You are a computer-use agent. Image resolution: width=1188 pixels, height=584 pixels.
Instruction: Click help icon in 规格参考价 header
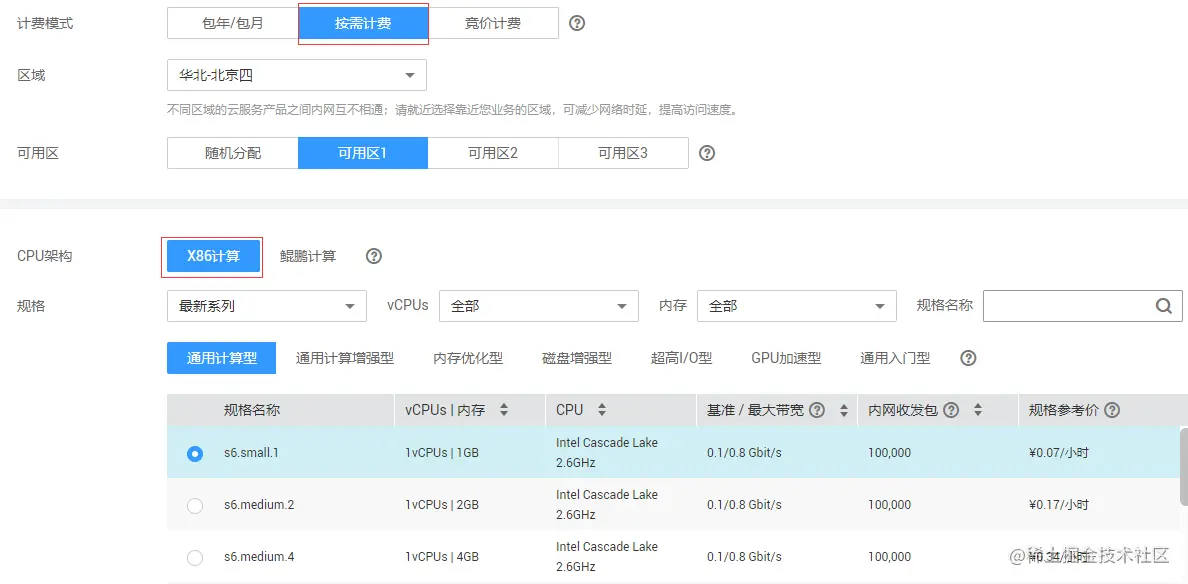tap(1112, 410)
